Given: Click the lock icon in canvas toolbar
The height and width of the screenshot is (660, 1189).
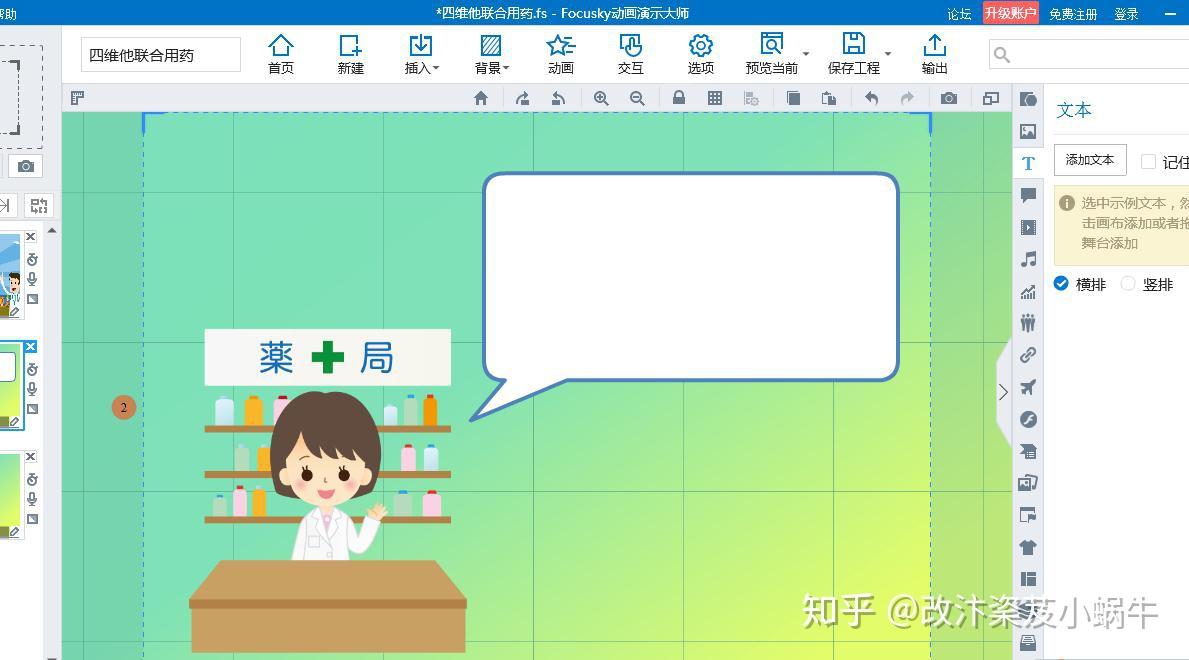Looking at the screenshot, I should coord(679,98).
